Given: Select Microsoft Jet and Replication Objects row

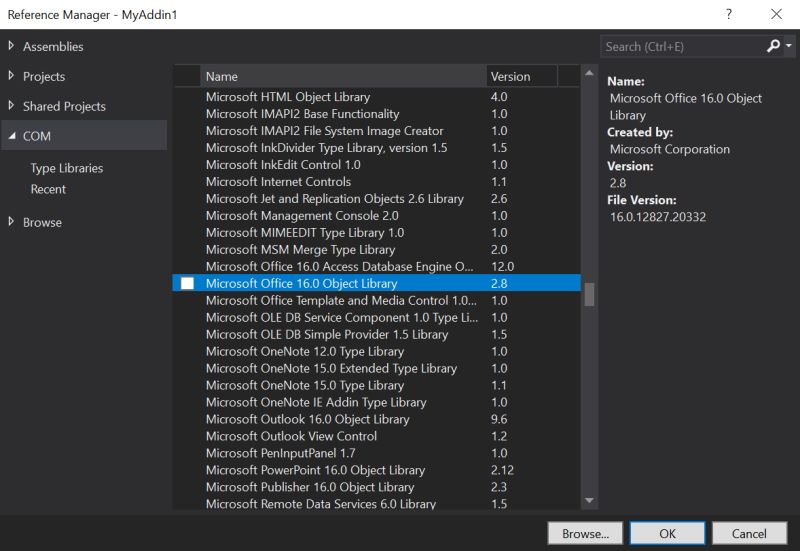Looking at the screenshot, I should [x=377, y=198].
